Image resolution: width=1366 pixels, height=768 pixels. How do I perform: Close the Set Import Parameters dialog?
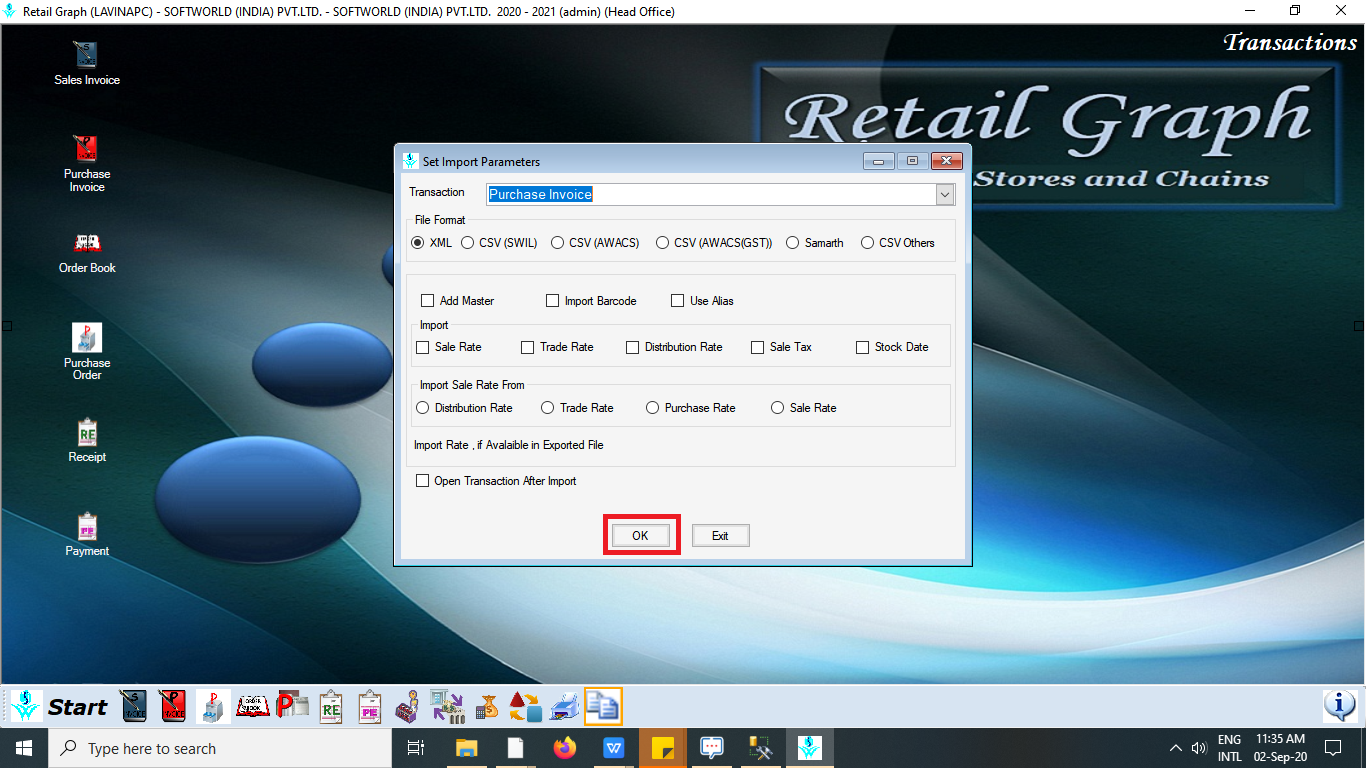coord(946,161)
